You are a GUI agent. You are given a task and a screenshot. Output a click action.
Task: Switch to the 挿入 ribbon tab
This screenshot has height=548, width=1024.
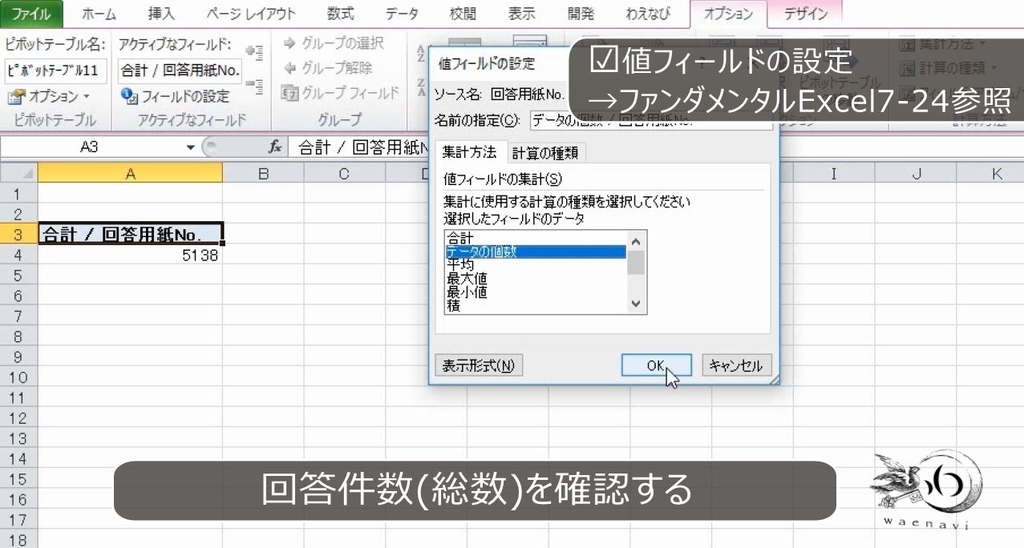point(161,14)
